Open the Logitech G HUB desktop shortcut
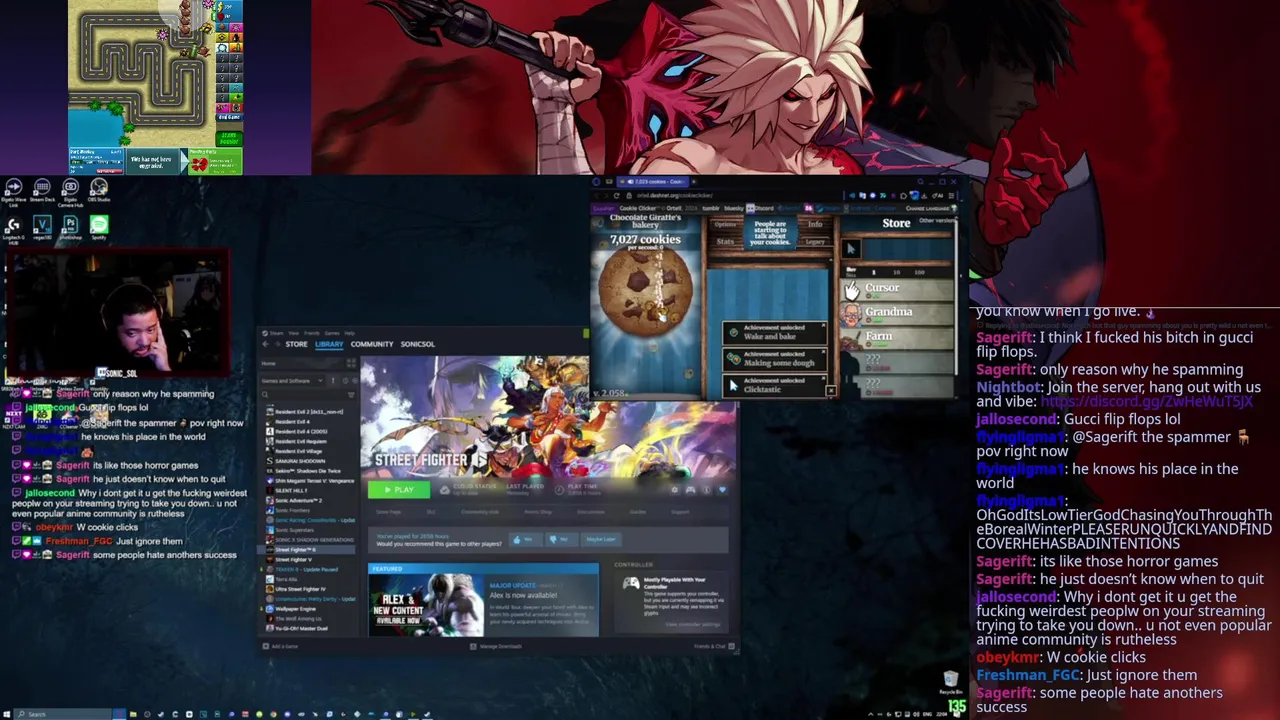1280x720 pixels. tap(14, 229)
